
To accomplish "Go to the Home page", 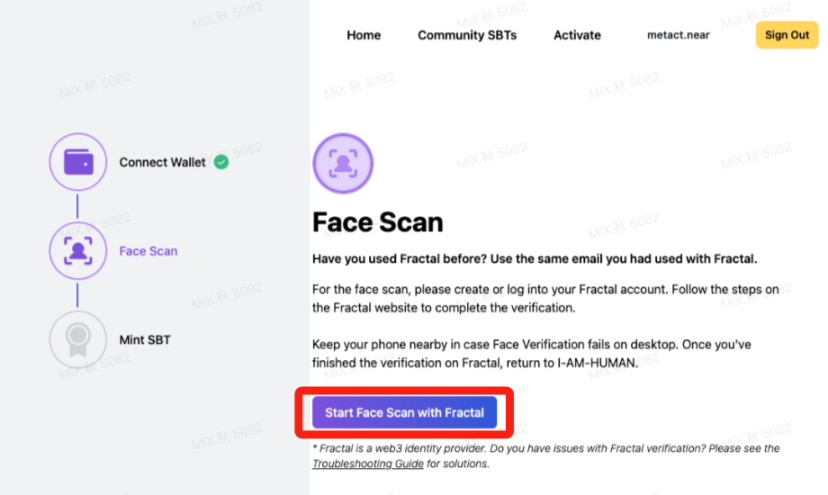I will [363, 35].
